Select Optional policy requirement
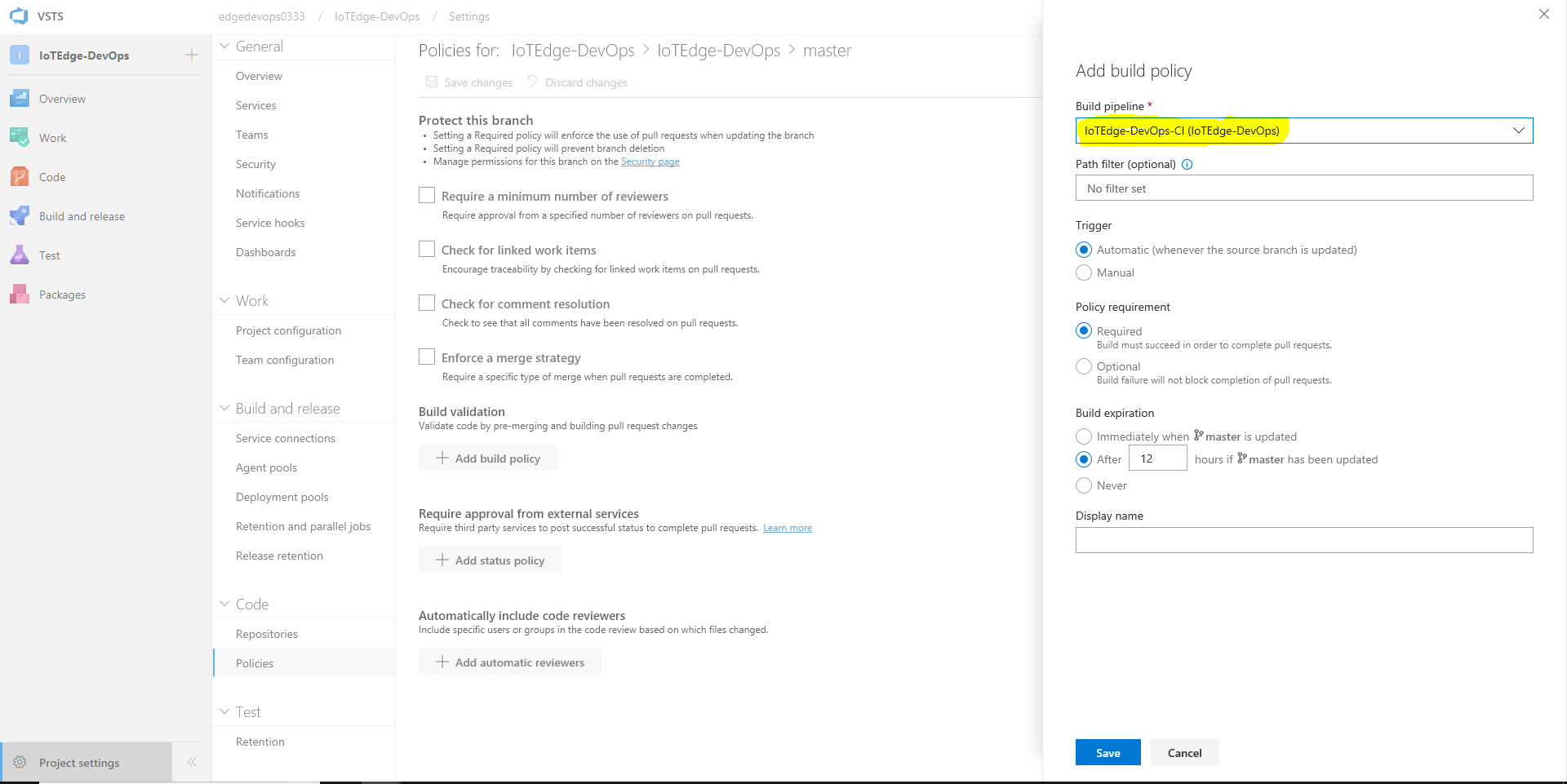The height and width of the screenshot is (784, 1567). click(1084, 366)
